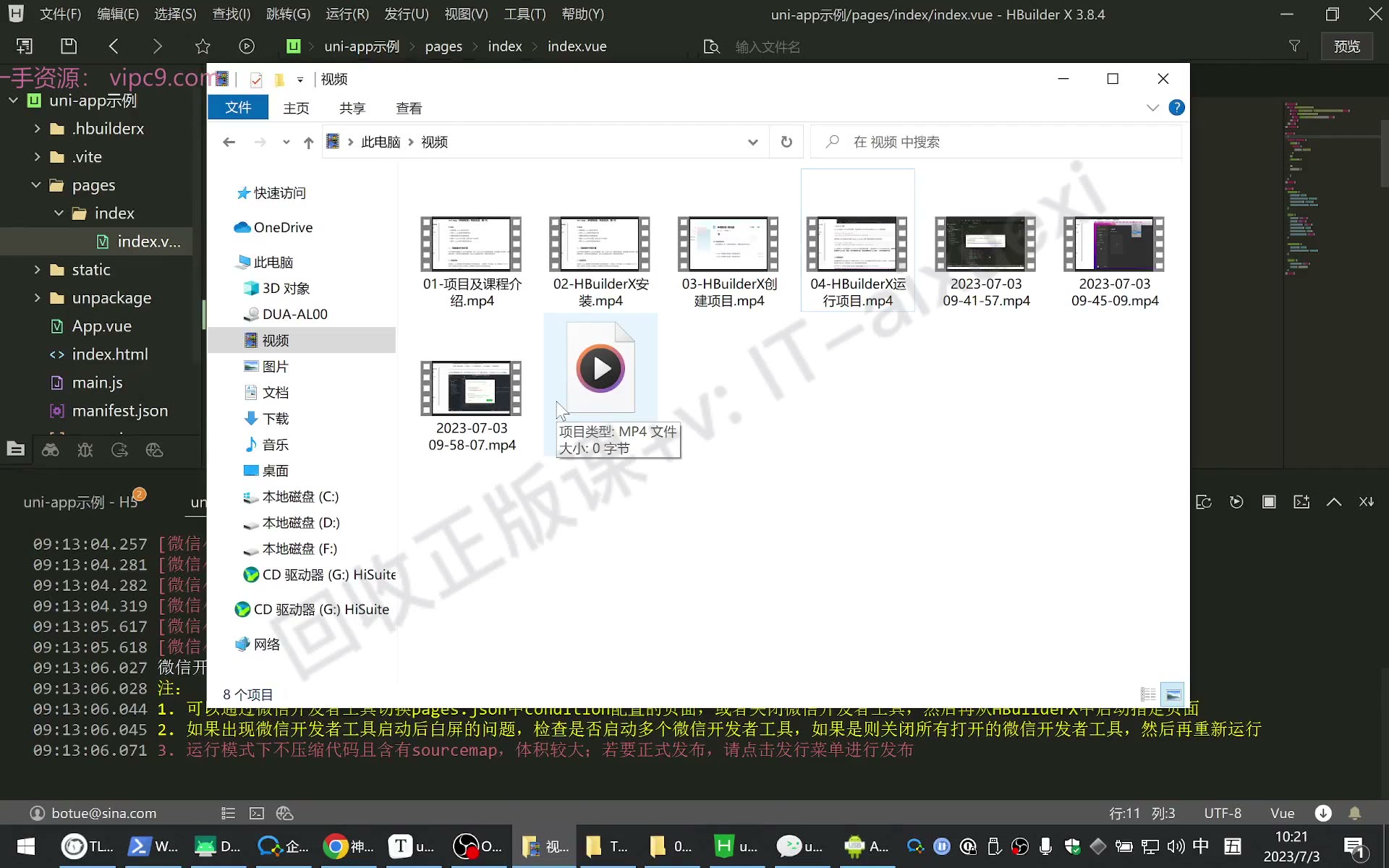The image size is (1389, 868).
Task: Open the 文件(F) menu in HBuilder
Action: tap(60, 14)
